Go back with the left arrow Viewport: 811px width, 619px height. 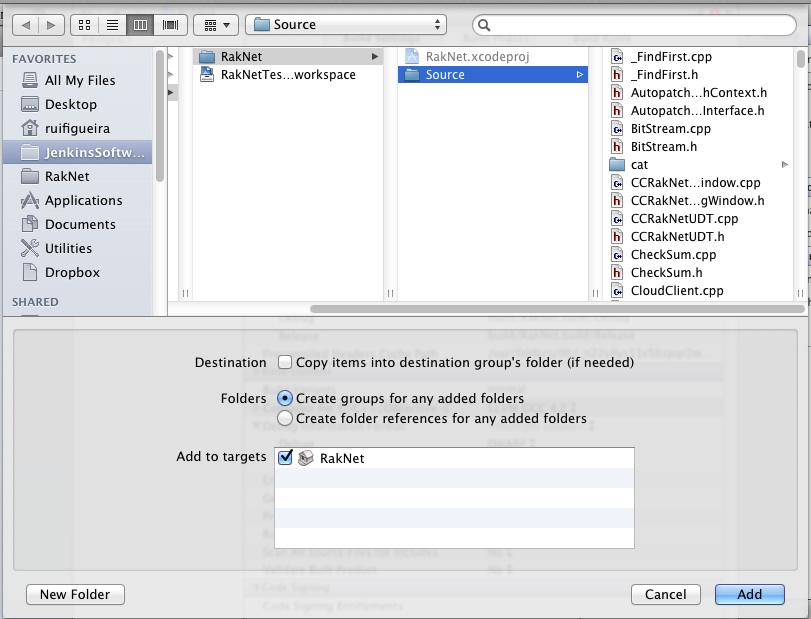point(26,24)
